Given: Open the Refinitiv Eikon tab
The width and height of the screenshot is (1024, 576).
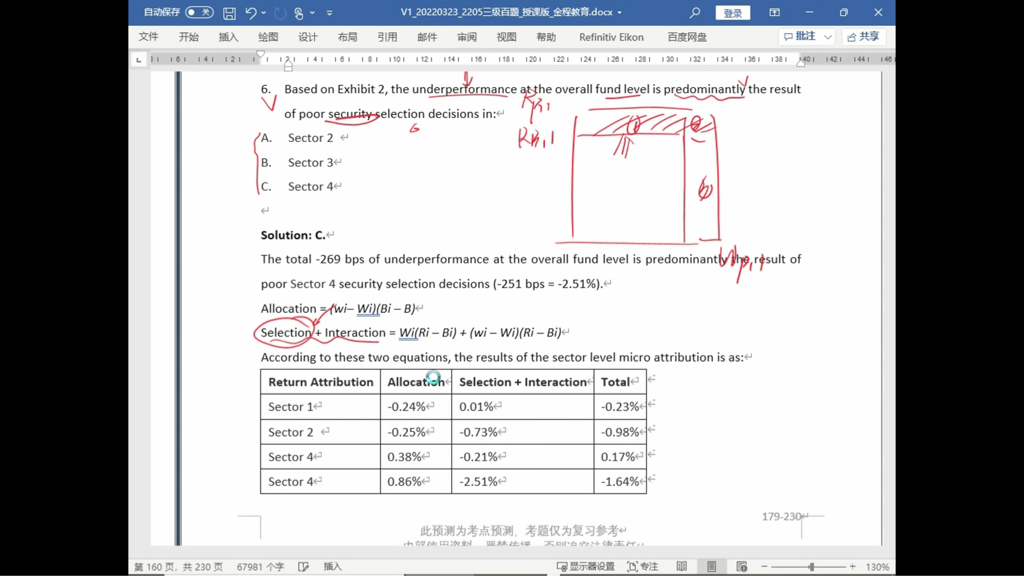Looking at the screenshot, I should 611,37.
